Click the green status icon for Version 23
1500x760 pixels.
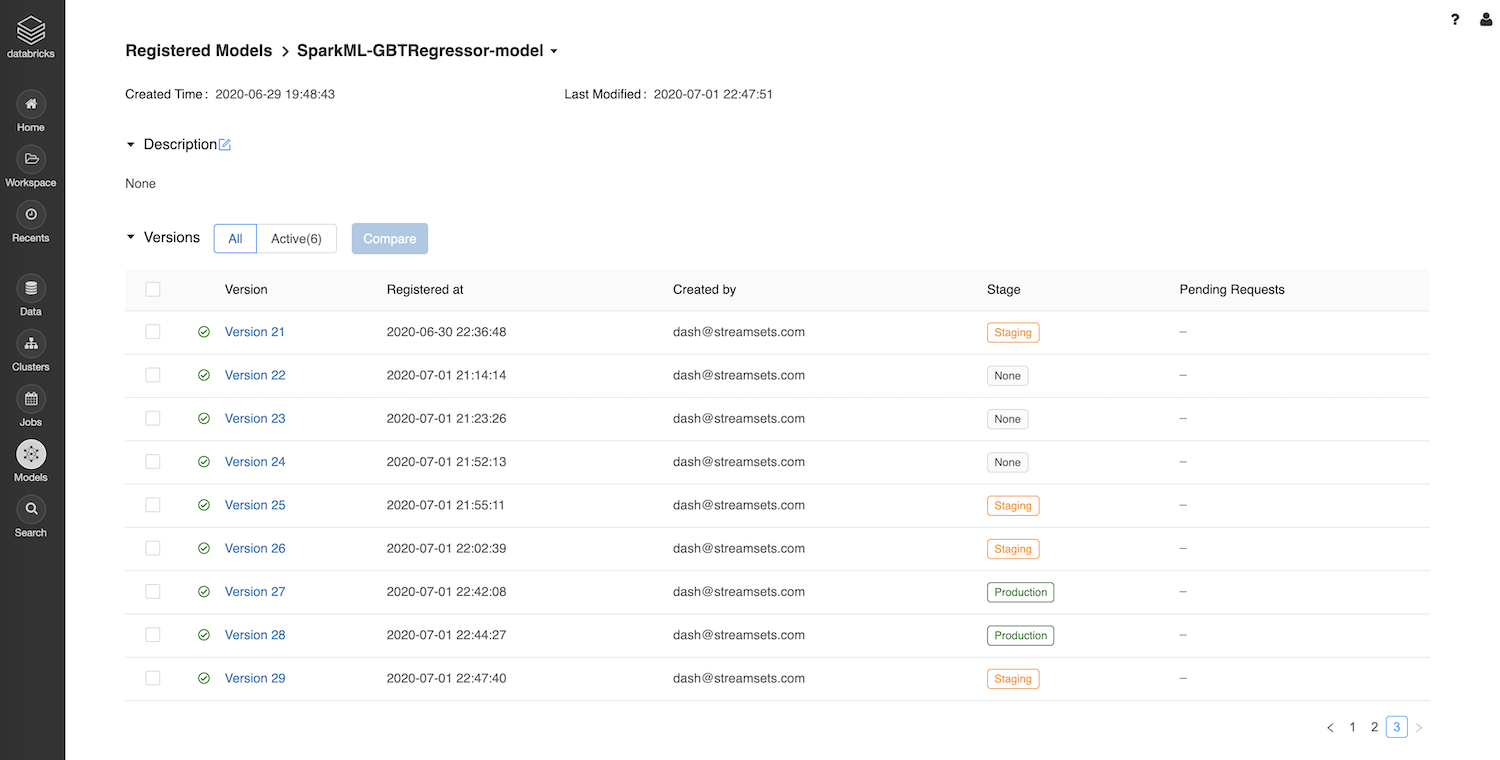pyautogui.click(x=204, y=419)
